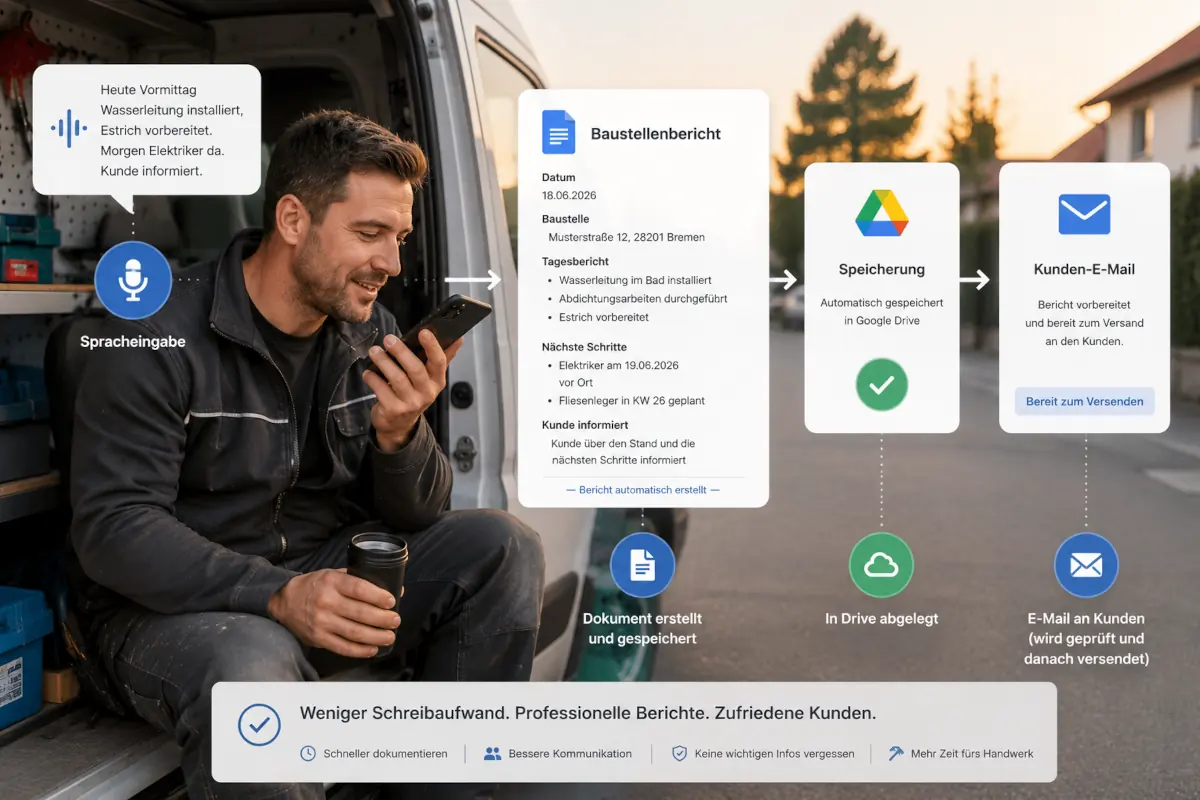The height and width of the screenshot is (800, 1200).
Task: Click the clock icon beside Schneller dokumentieren
Action: [x=308, y=753]
